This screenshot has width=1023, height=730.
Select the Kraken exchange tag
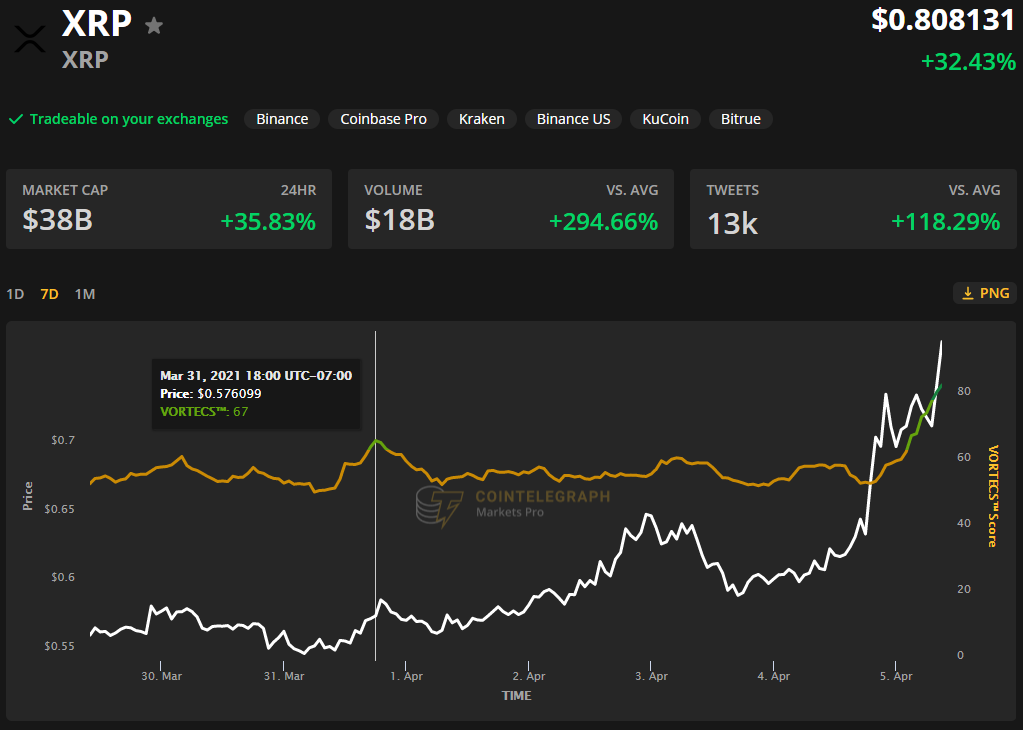[481, 118]
